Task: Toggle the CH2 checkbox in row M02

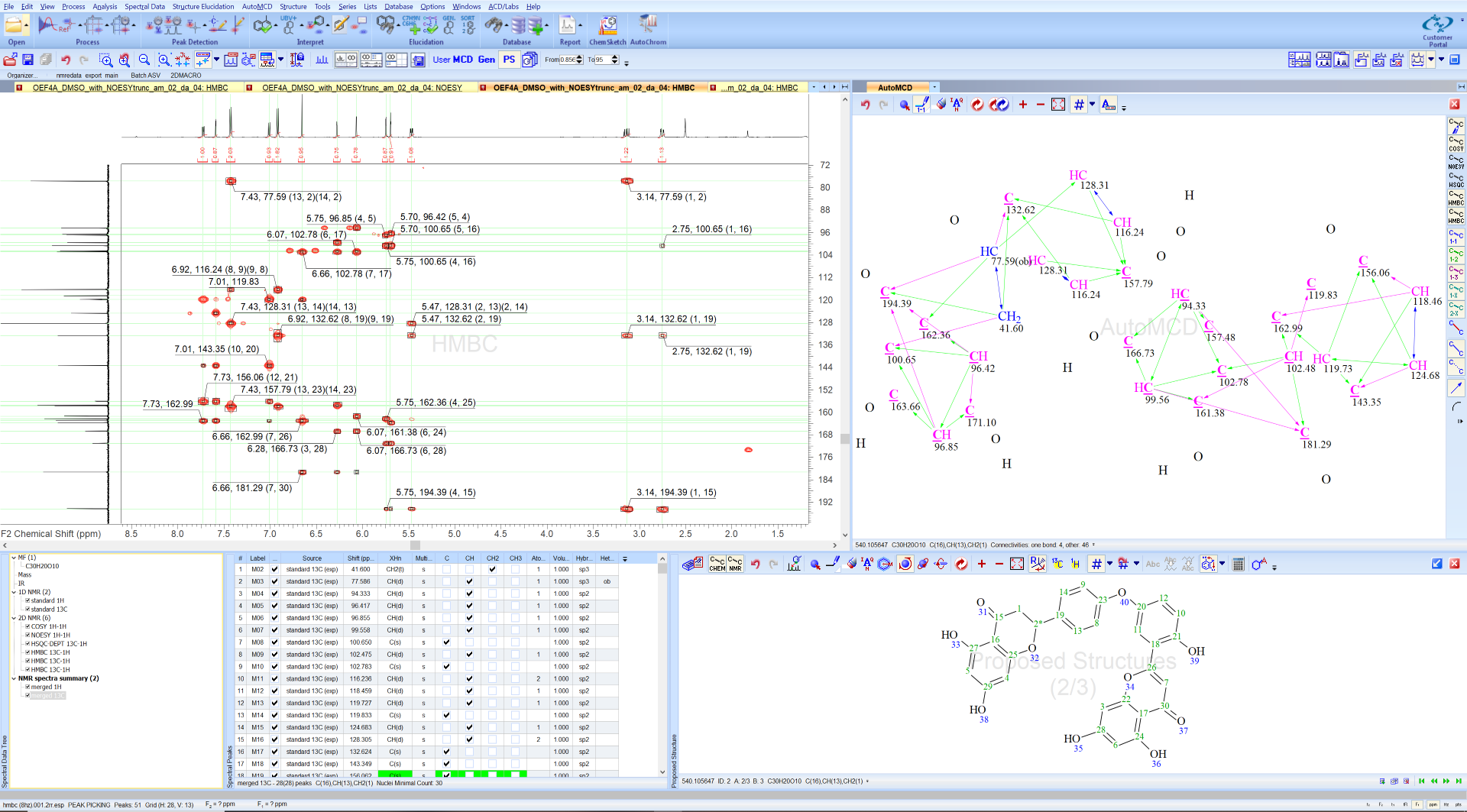Action: 492,569
